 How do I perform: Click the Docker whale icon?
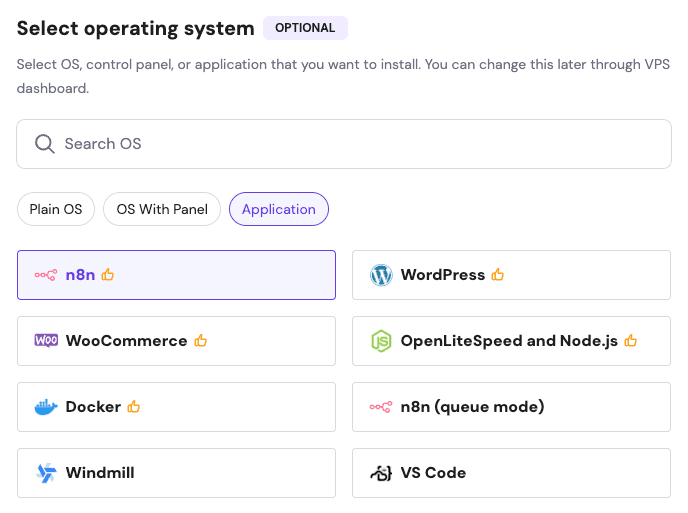click(46, 407)
